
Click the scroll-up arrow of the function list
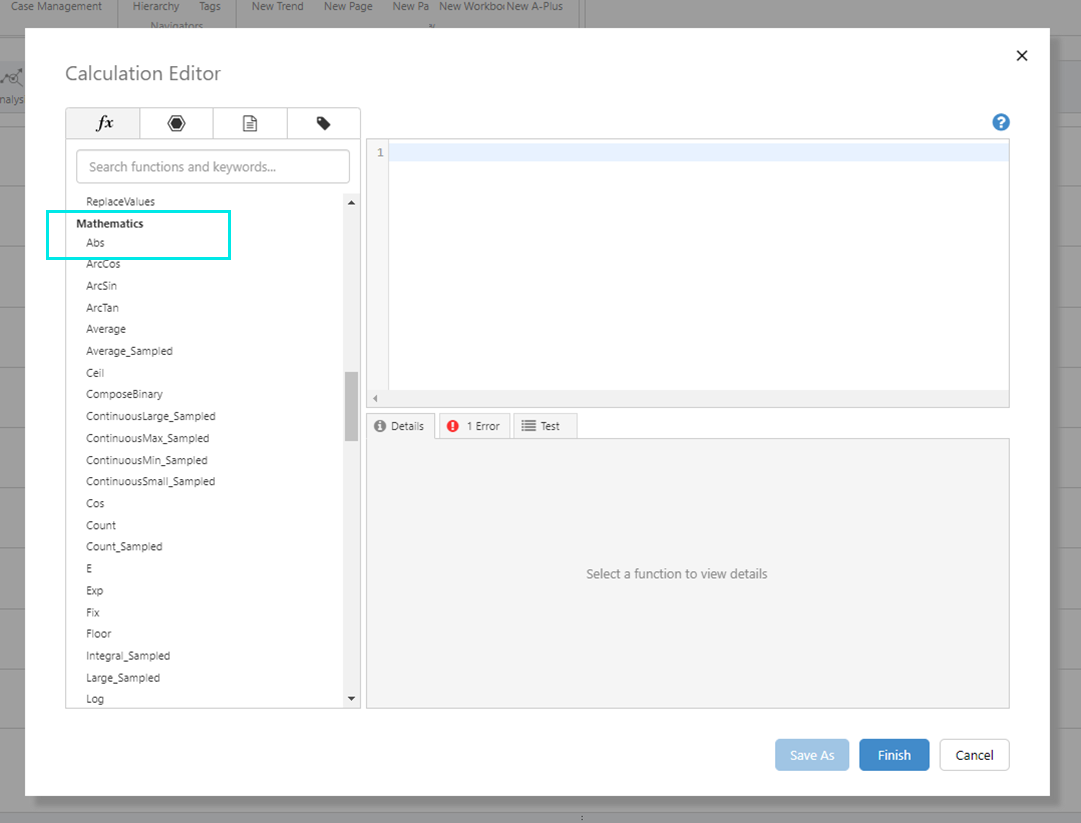click(x=351, y=201)
